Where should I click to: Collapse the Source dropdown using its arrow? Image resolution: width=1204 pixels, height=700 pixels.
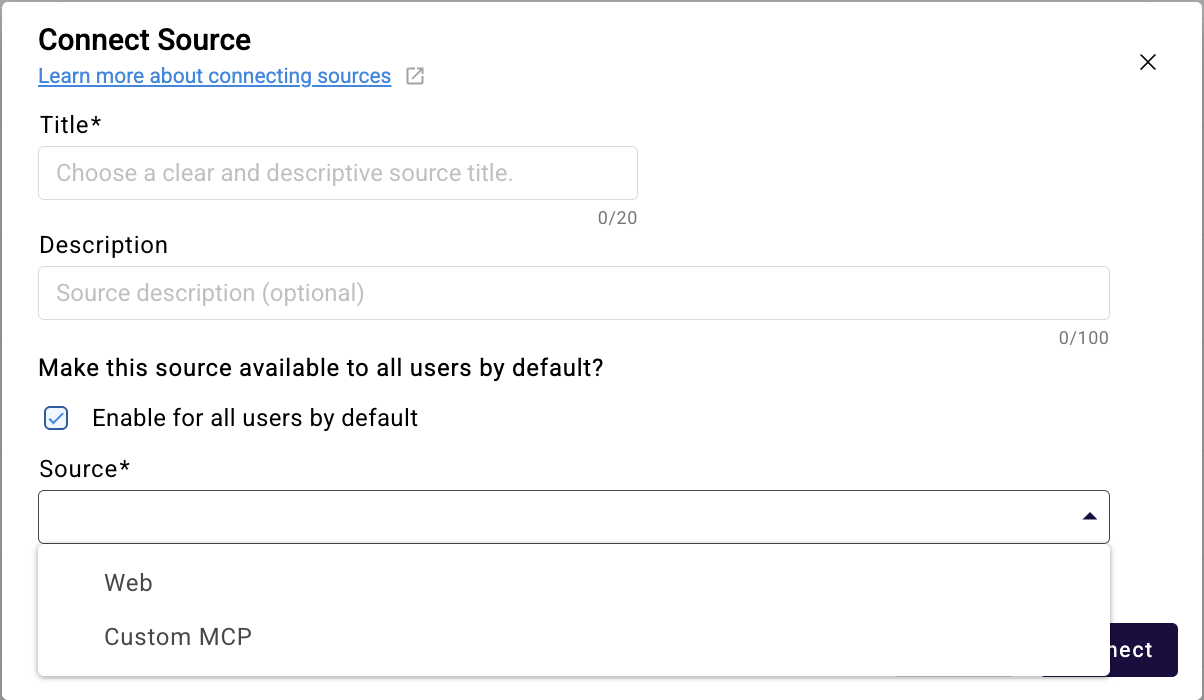click(1089, 517)
